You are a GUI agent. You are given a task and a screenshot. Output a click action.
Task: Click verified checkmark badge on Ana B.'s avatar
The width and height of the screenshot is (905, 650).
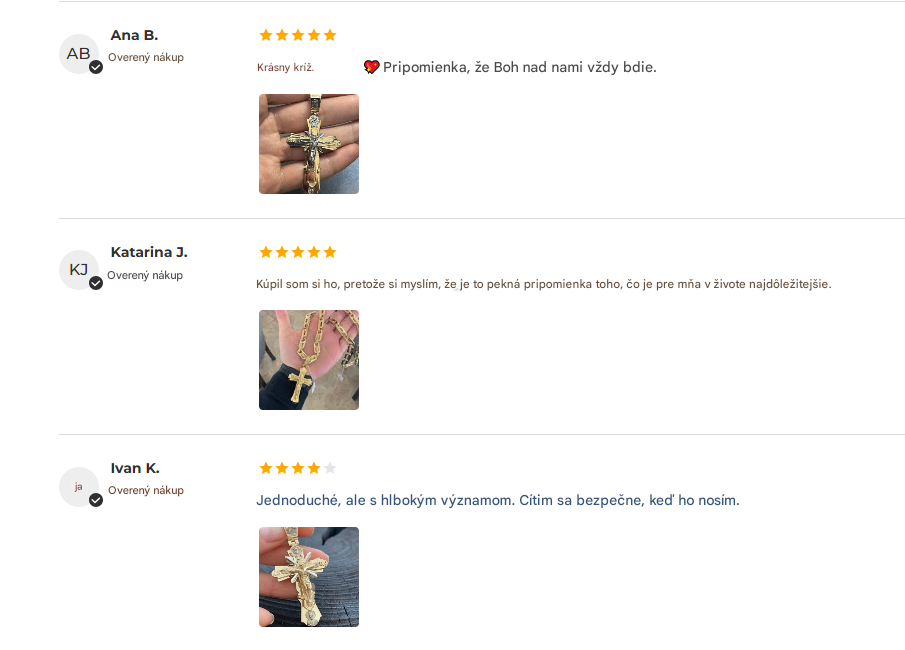[96, 67]
